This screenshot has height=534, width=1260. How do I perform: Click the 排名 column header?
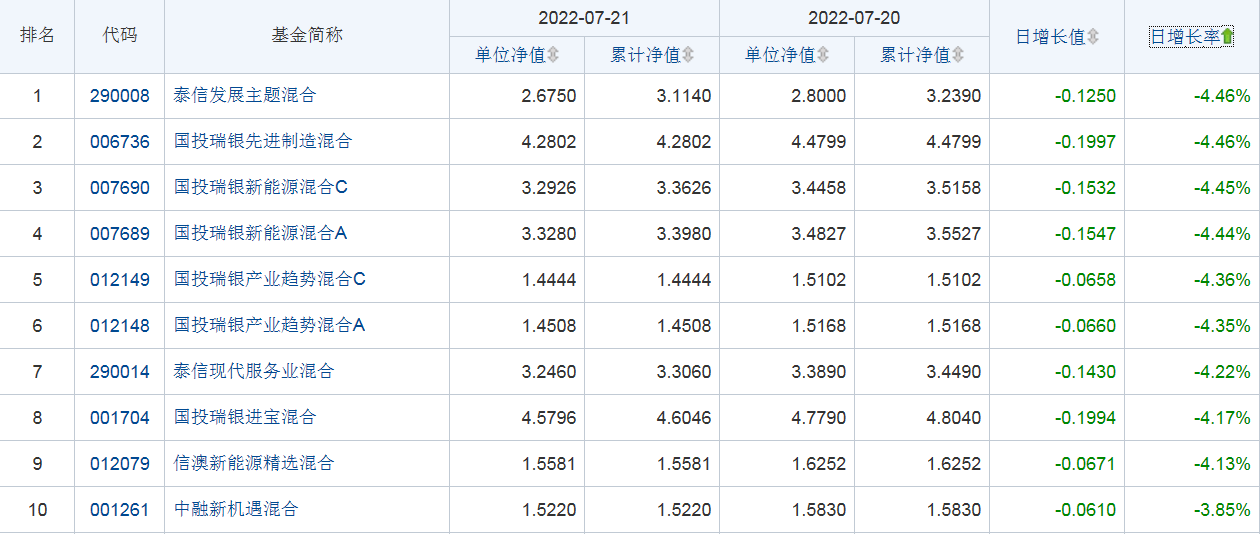[37, 35]
